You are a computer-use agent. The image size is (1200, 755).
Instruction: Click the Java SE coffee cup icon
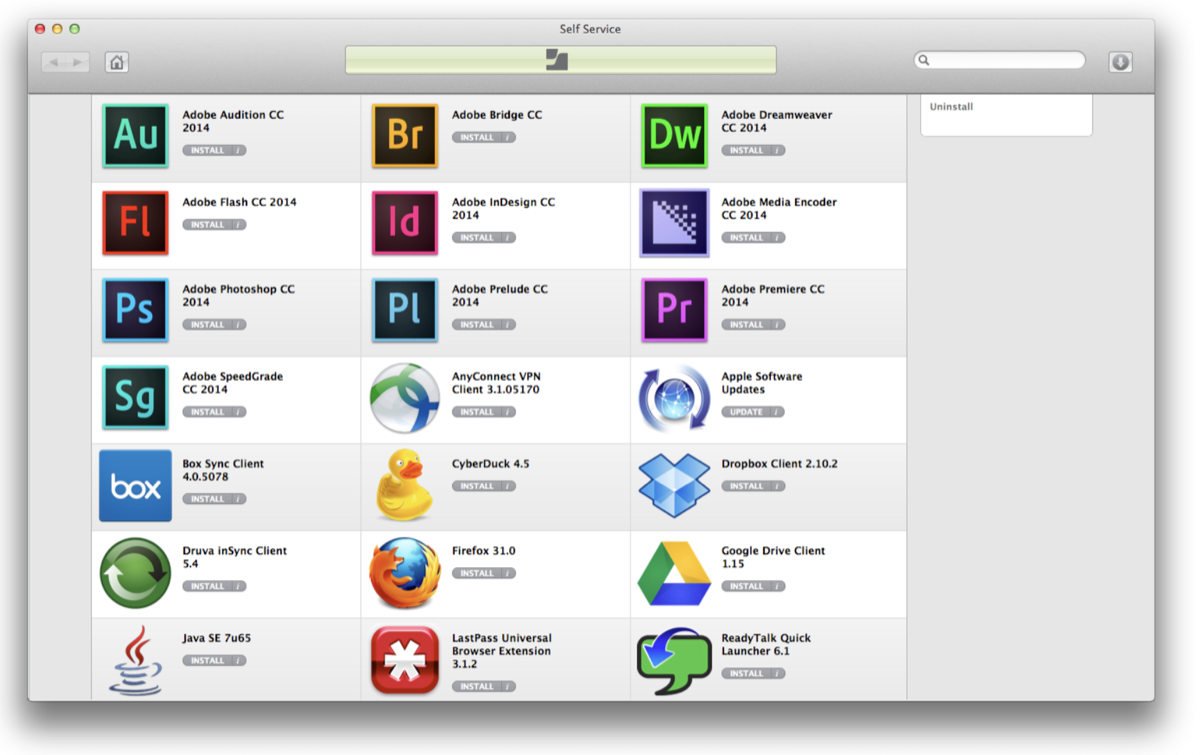coord(135,660)
